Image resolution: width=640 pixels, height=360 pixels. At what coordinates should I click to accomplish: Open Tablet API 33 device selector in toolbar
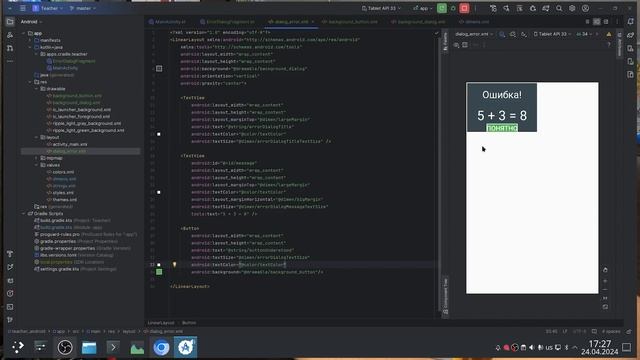[x=381, y=8]
